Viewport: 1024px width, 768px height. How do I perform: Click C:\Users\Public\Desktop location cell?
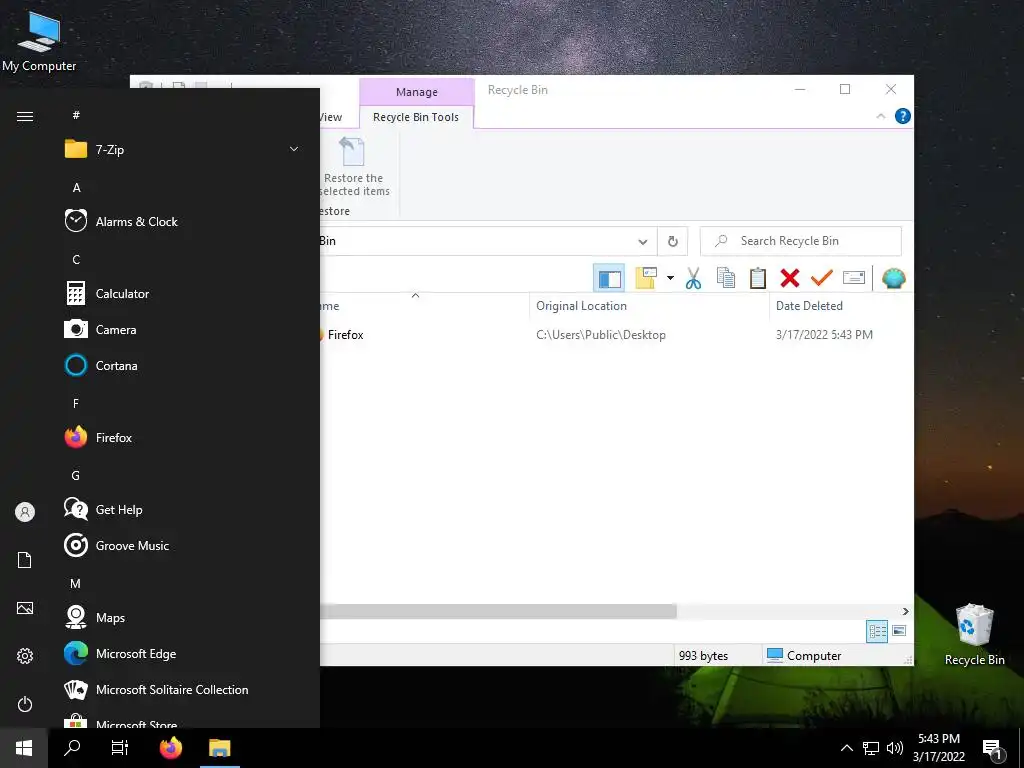[x=601, y=334]
